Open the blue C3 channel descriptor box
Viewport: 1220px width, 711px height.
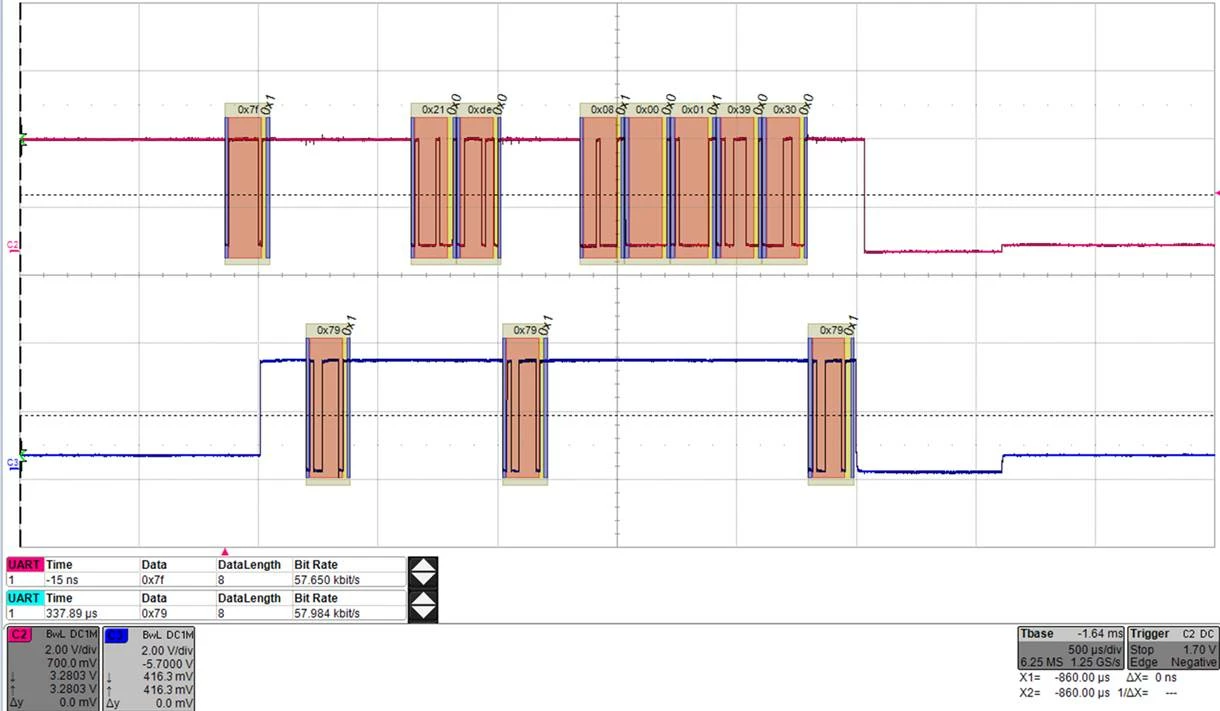click(149, 668)
